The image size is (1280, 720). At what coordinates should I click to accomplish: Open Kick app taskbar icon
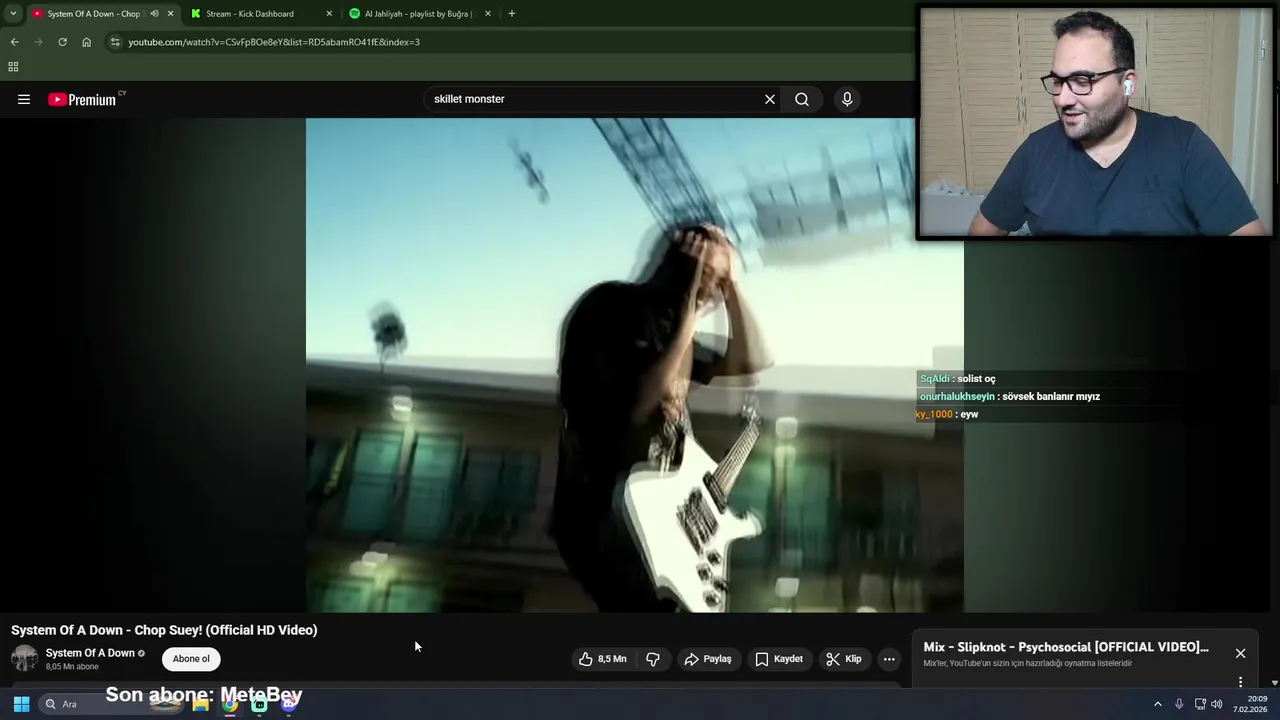point(259,704)
